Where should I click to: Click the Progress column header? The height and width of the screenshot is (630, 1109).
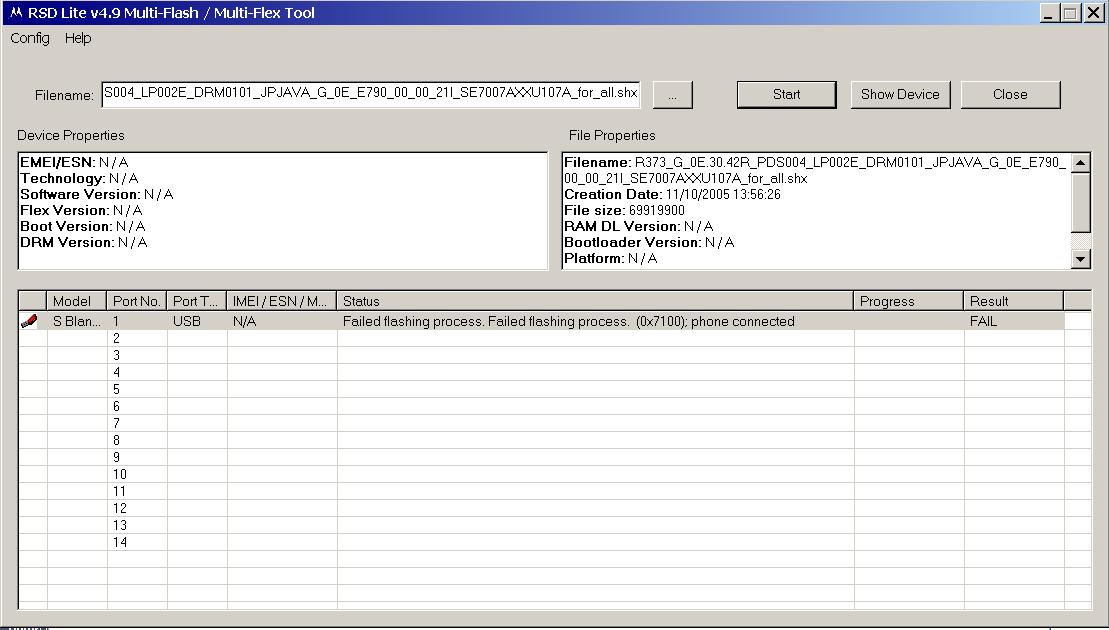point(908,301)
